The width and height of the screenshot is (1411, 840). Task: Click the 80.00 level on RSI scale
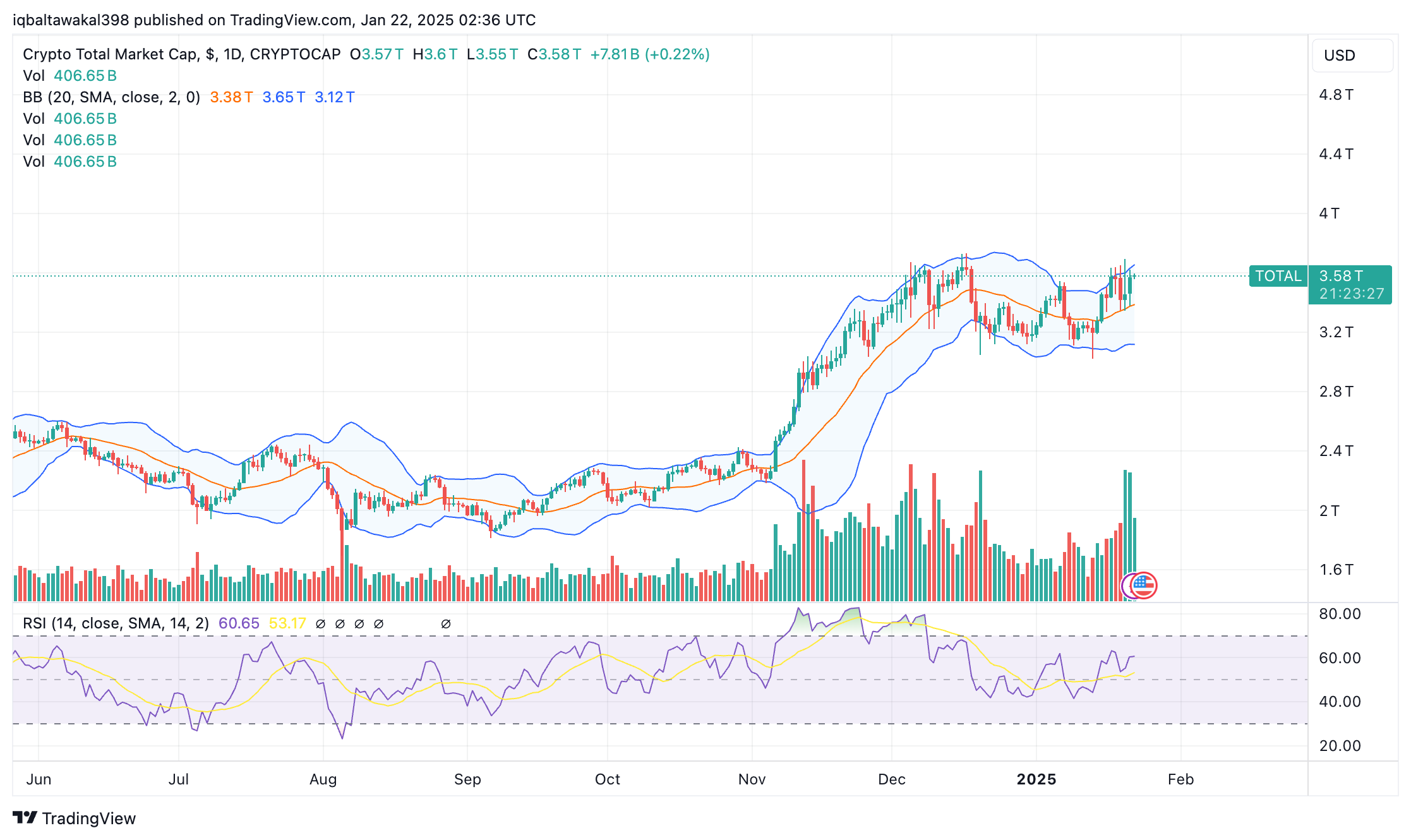tap(1339, 614)
